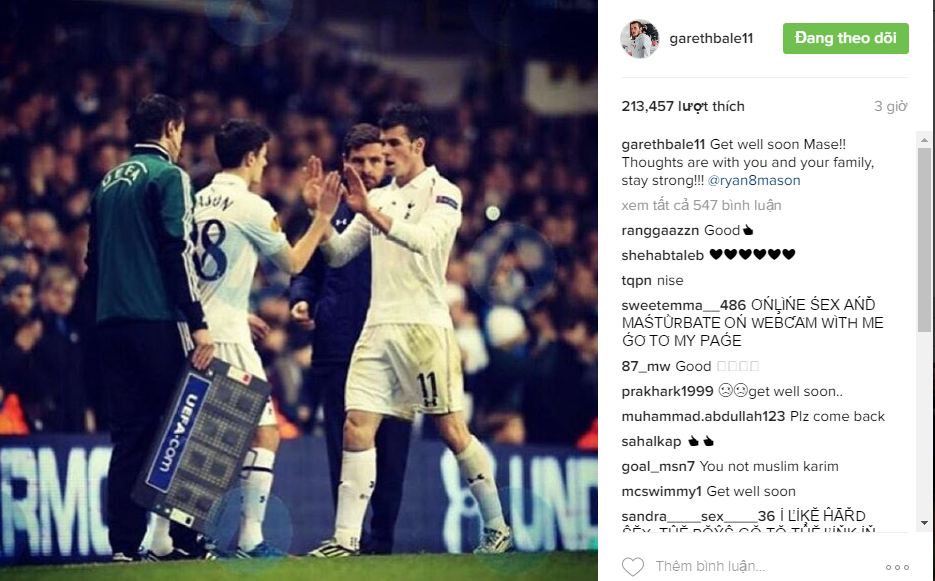Open muhammad.abdullah123 commenter profile
The image size is (935, 581).
click(x=703, y=416)
